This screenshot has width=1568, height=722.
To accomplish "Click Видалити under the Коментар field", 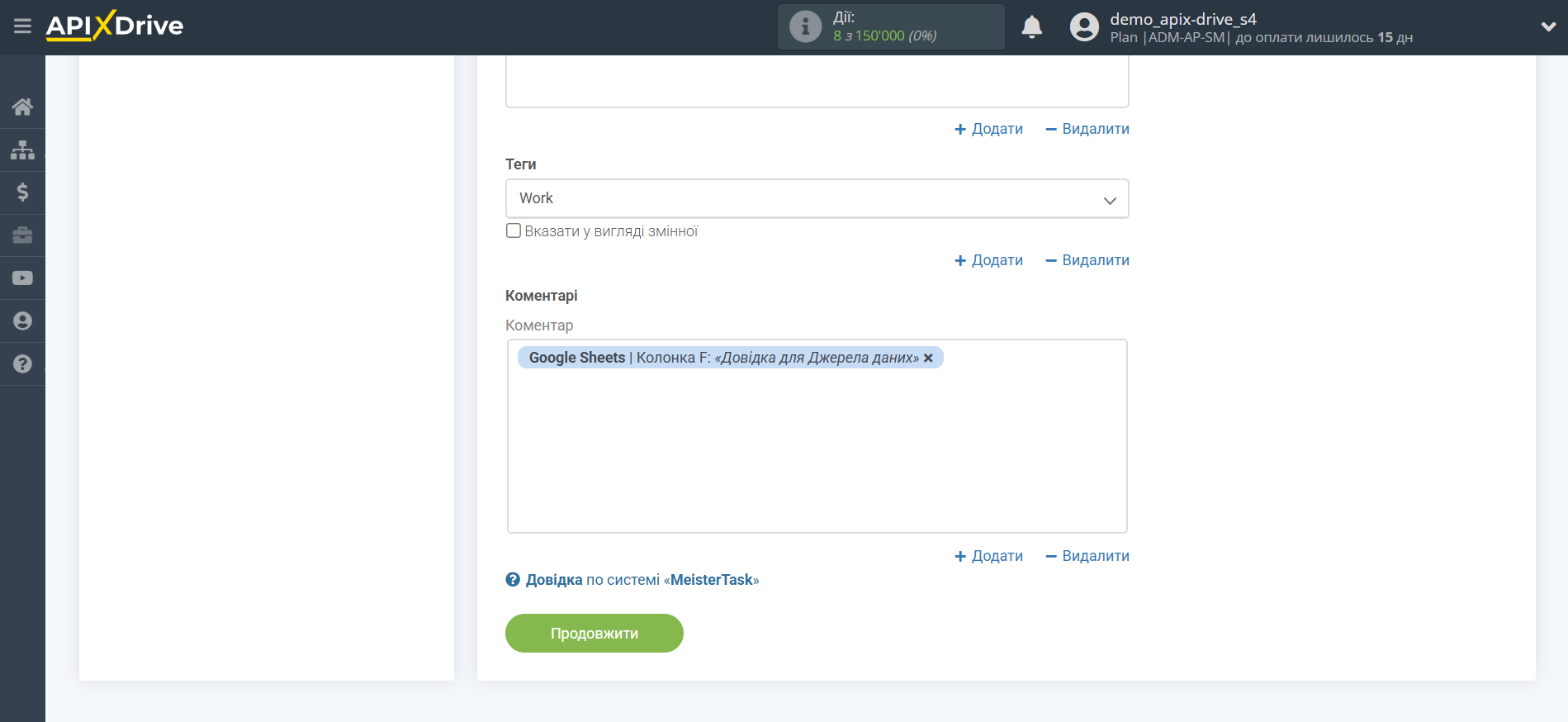I will pyautogui.click(x=1087, y=556).
